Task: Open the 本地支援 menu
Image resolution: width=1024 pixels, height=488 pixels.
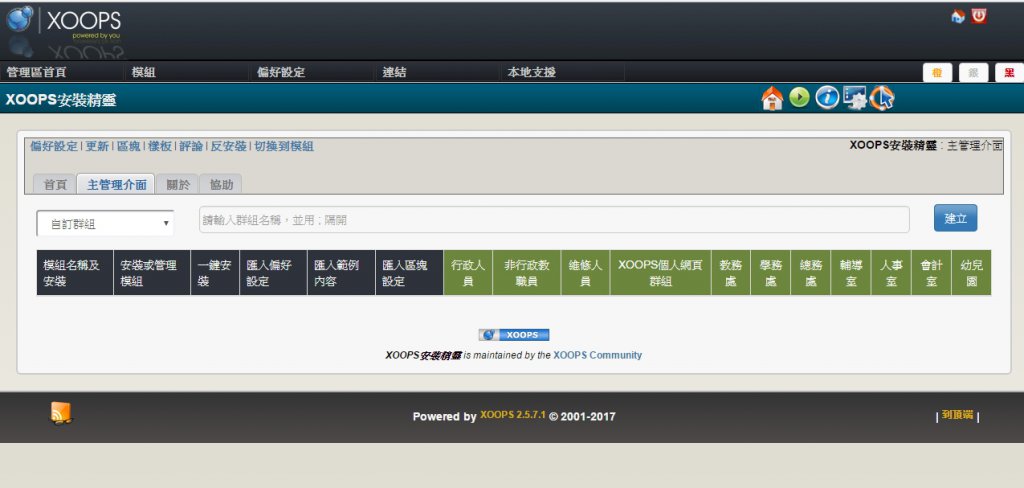Action: 532,73
